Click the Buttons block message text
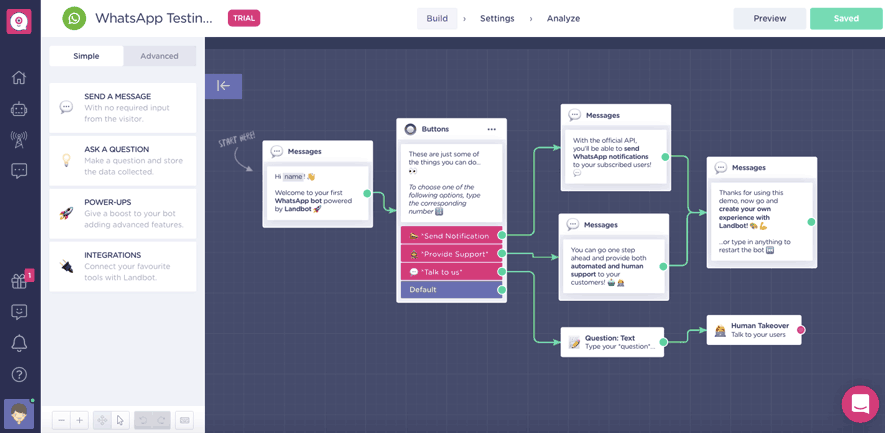 tap(451, 183)
